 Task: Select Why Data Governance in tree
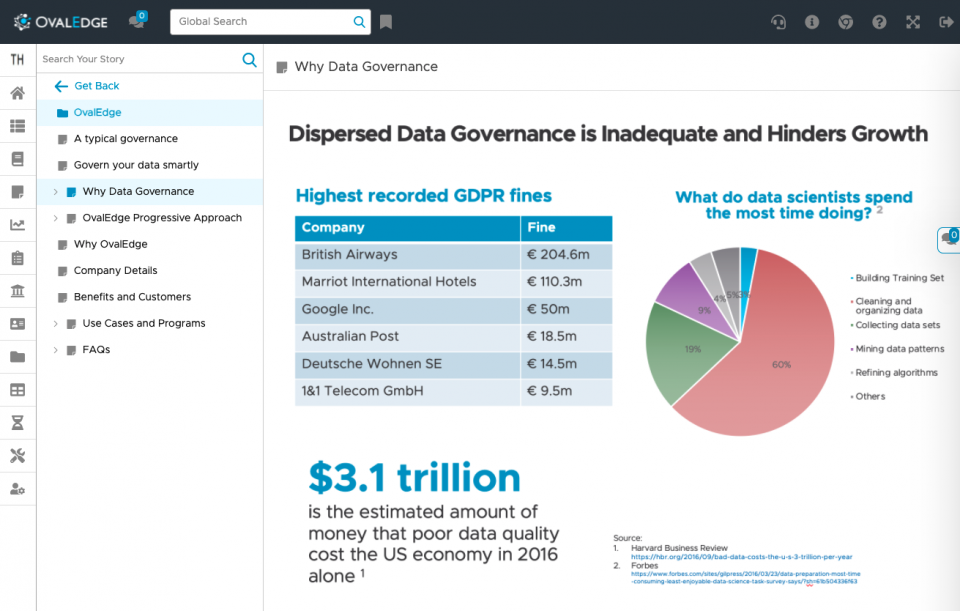138,192
